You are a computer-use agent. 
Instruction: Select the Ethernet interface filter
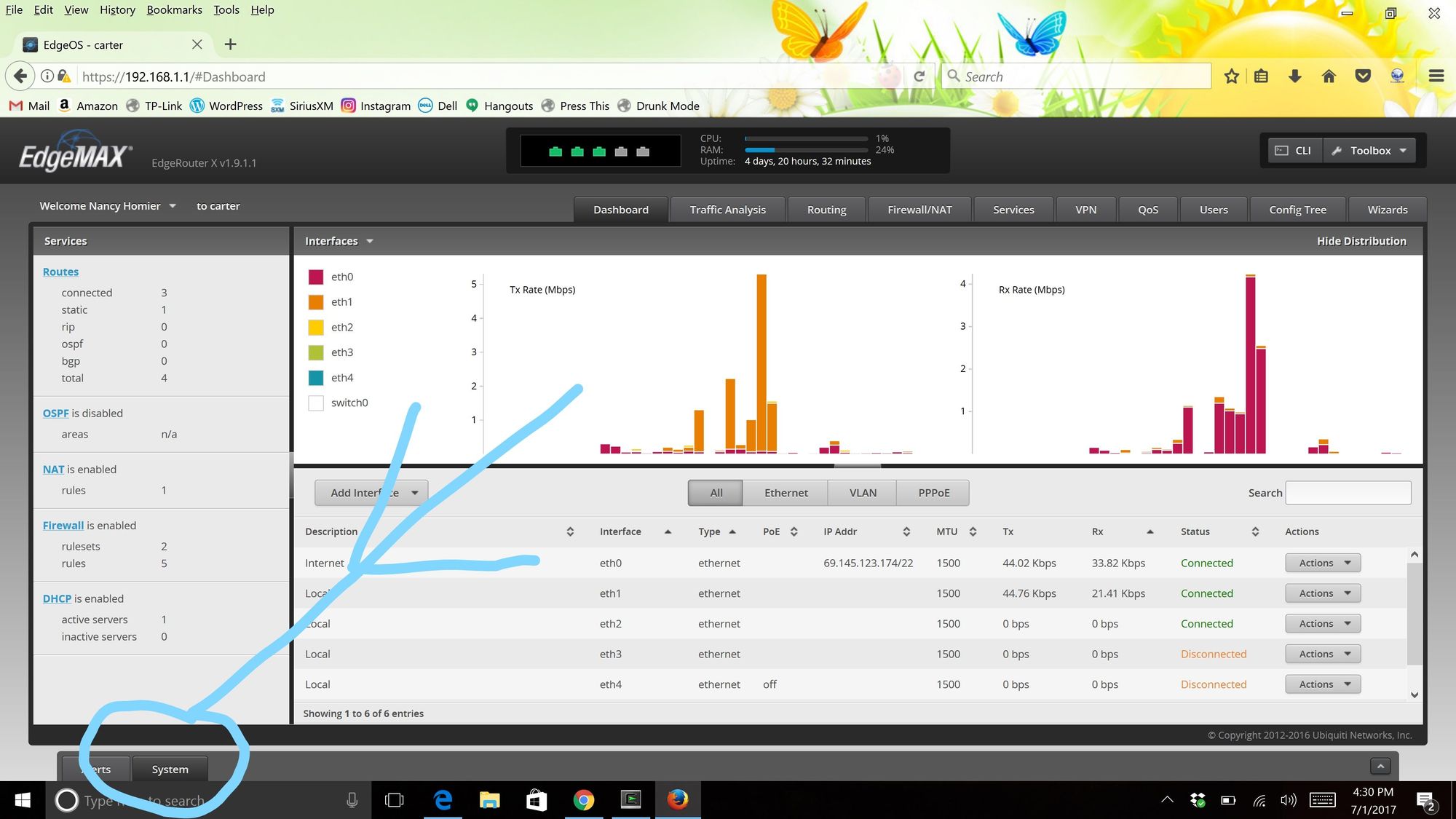[786, 493]
